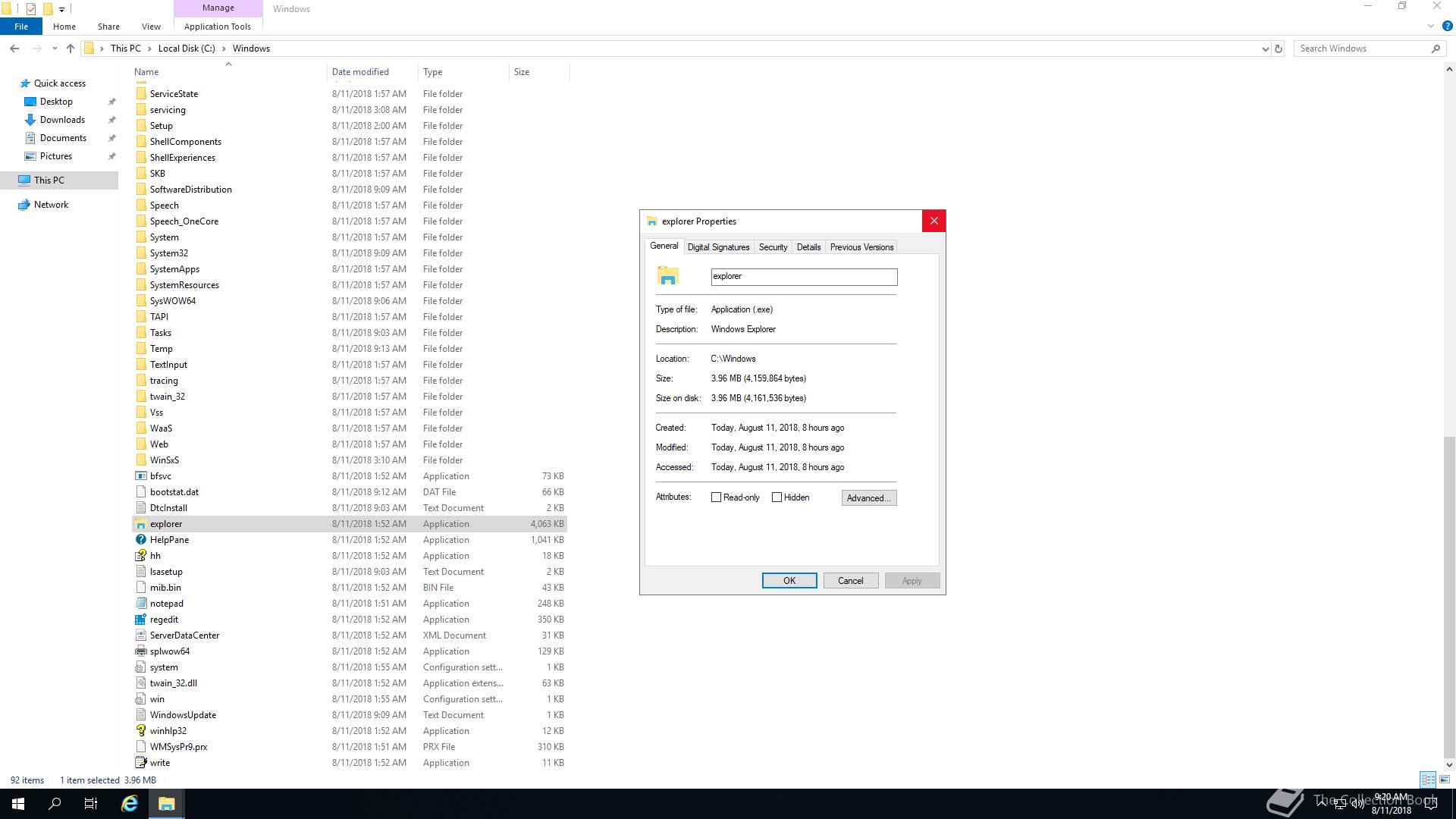The image size is (1456, 819).
Task: Click the Local Disk (C:) breadcrumb
Action: click(187, 49)
